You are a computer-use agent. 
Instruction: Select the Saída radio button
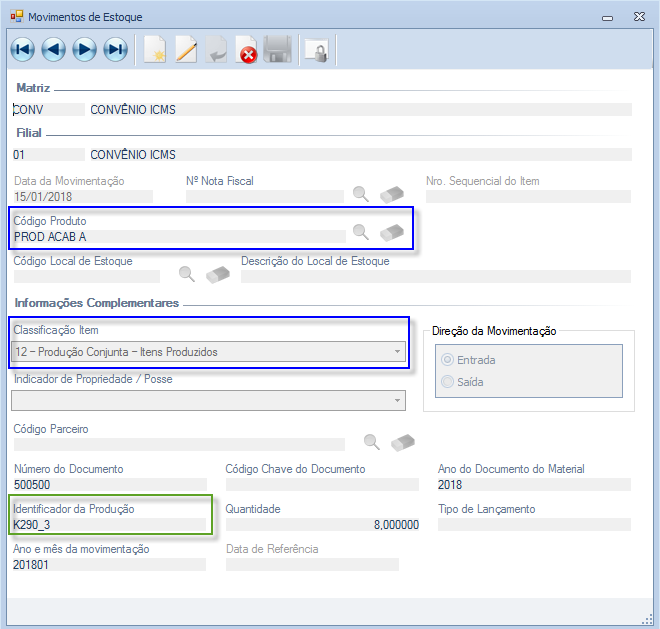447,382
